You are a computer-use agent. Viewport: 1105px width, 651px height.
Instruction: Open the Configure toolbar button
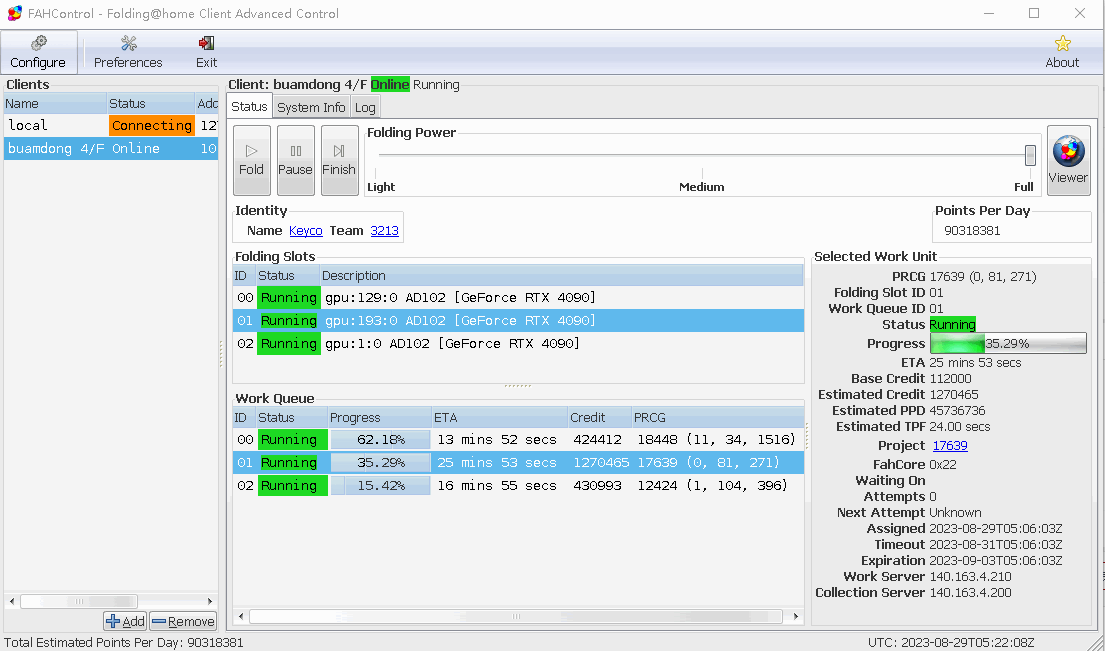(x=39, y=52)
